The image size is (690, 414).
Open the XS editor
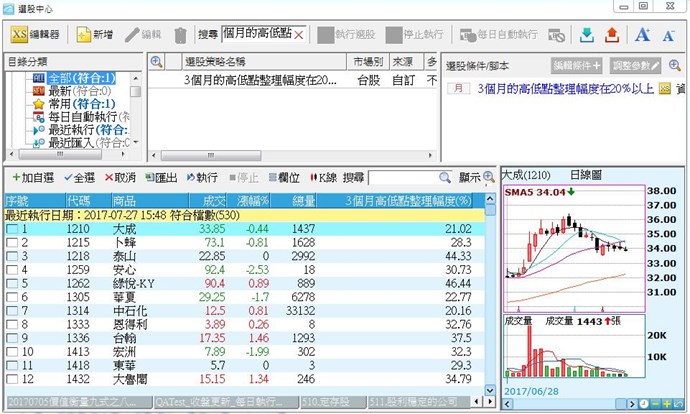[36, 34]
